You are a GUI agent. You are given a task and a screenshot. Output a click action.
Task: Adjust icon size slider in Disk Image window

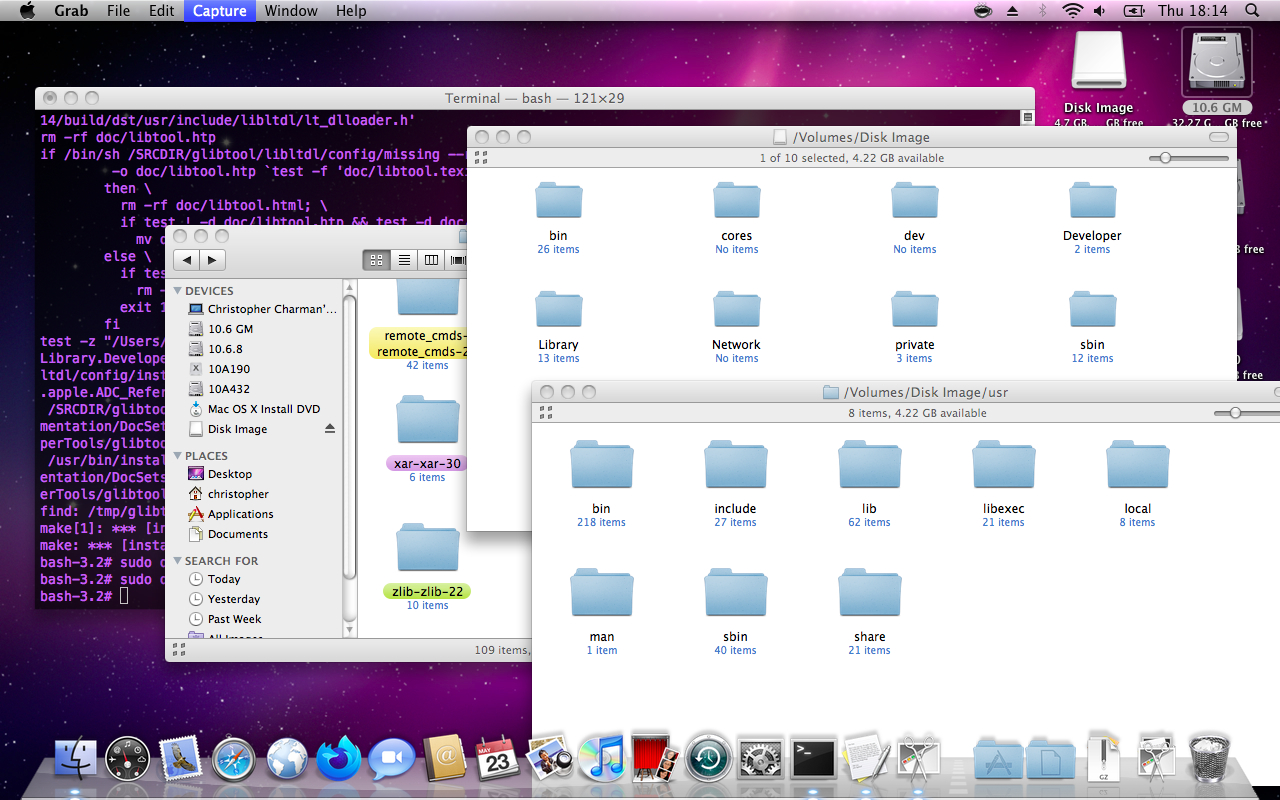pos(1165,158)
